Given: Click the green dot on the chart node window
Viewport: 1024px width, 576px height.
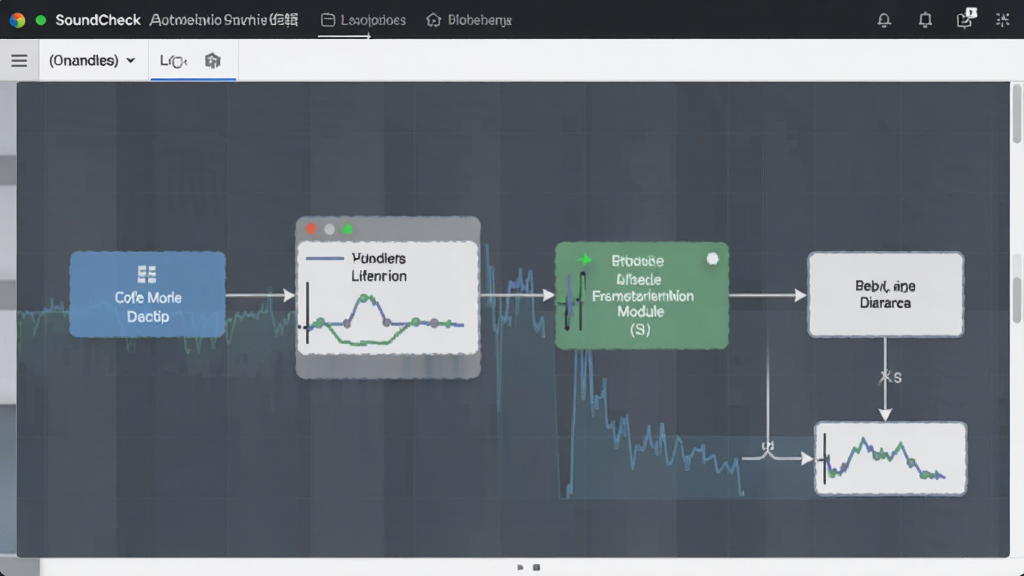Looking at the screenshot, I should point(347,229).
